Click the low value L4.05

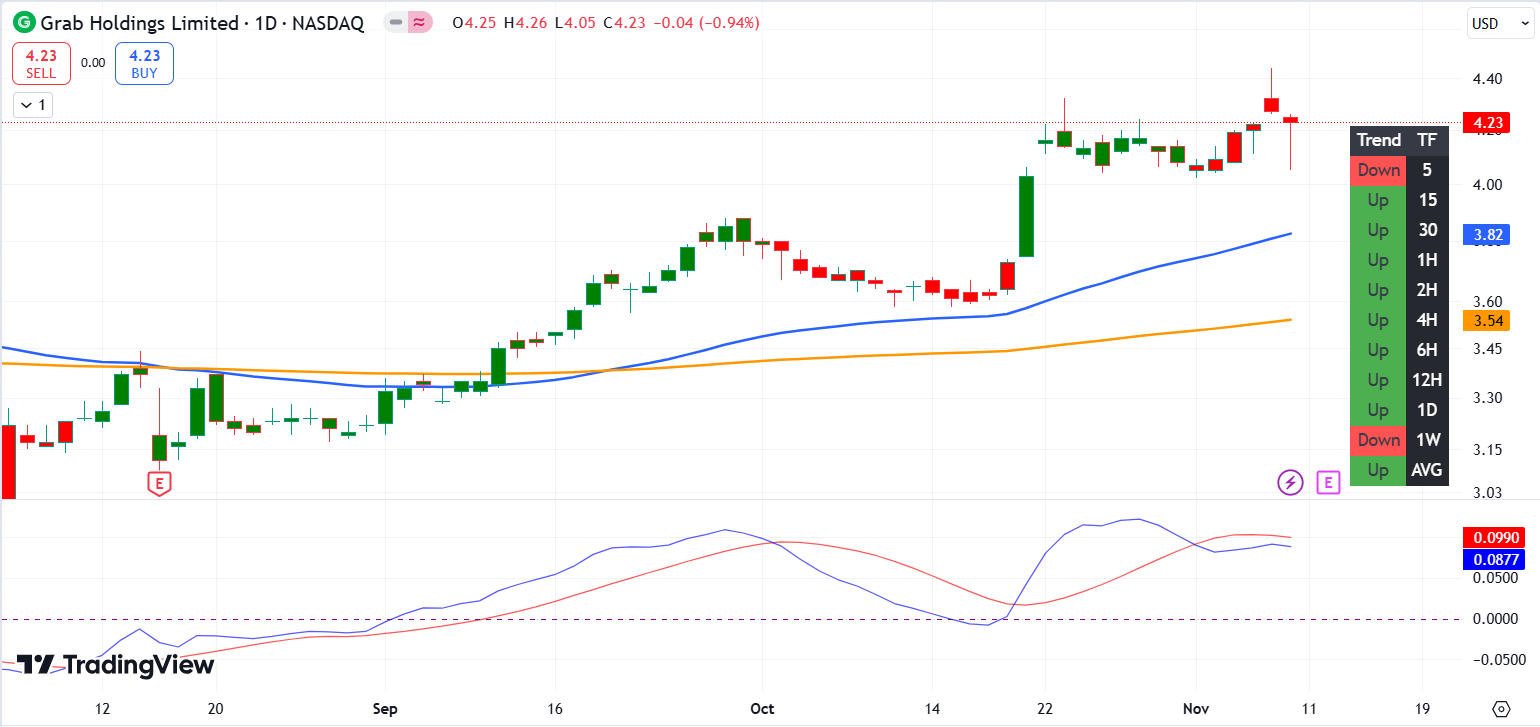pyautogui.click(x=574, y=22)
